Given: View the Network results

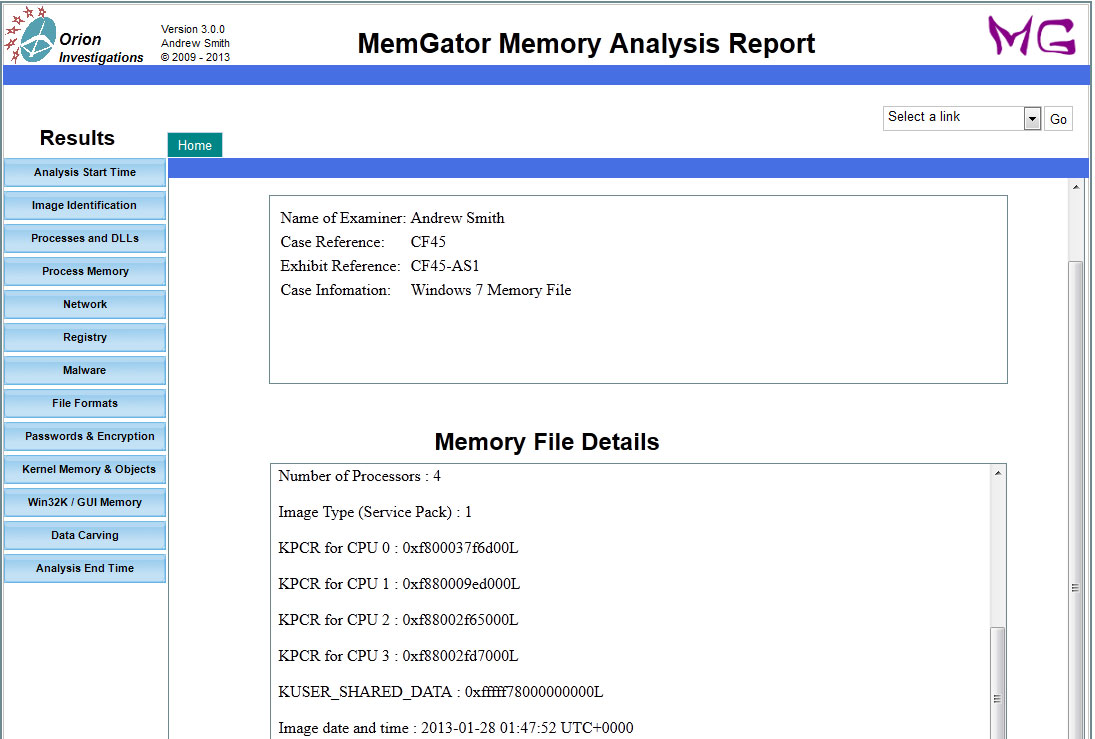Looking at the screenshot, I should [x=85, y=305].
